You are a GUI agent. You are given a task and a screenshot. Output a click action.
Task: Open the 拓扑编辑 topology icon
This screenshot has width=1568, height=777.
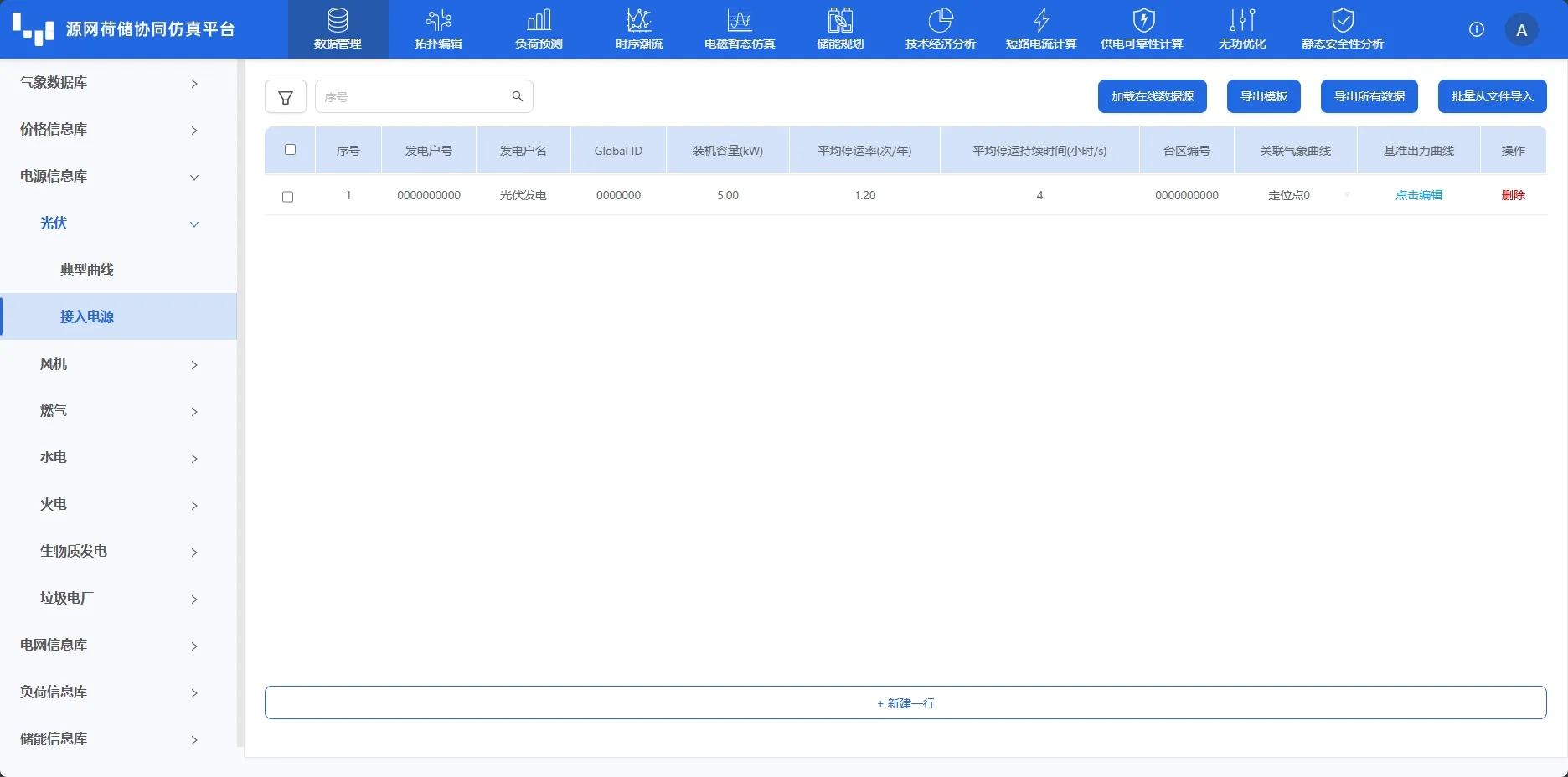click(438, 20)
